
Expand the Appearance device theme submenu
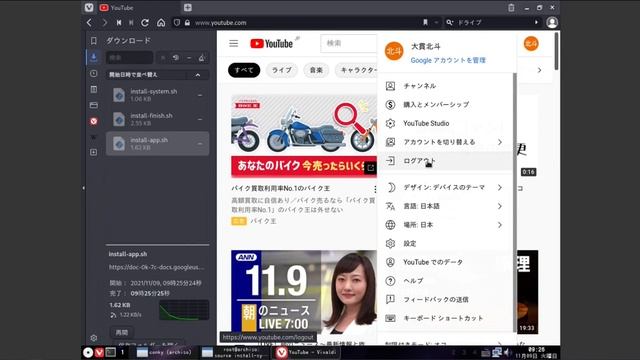(500, 187)
